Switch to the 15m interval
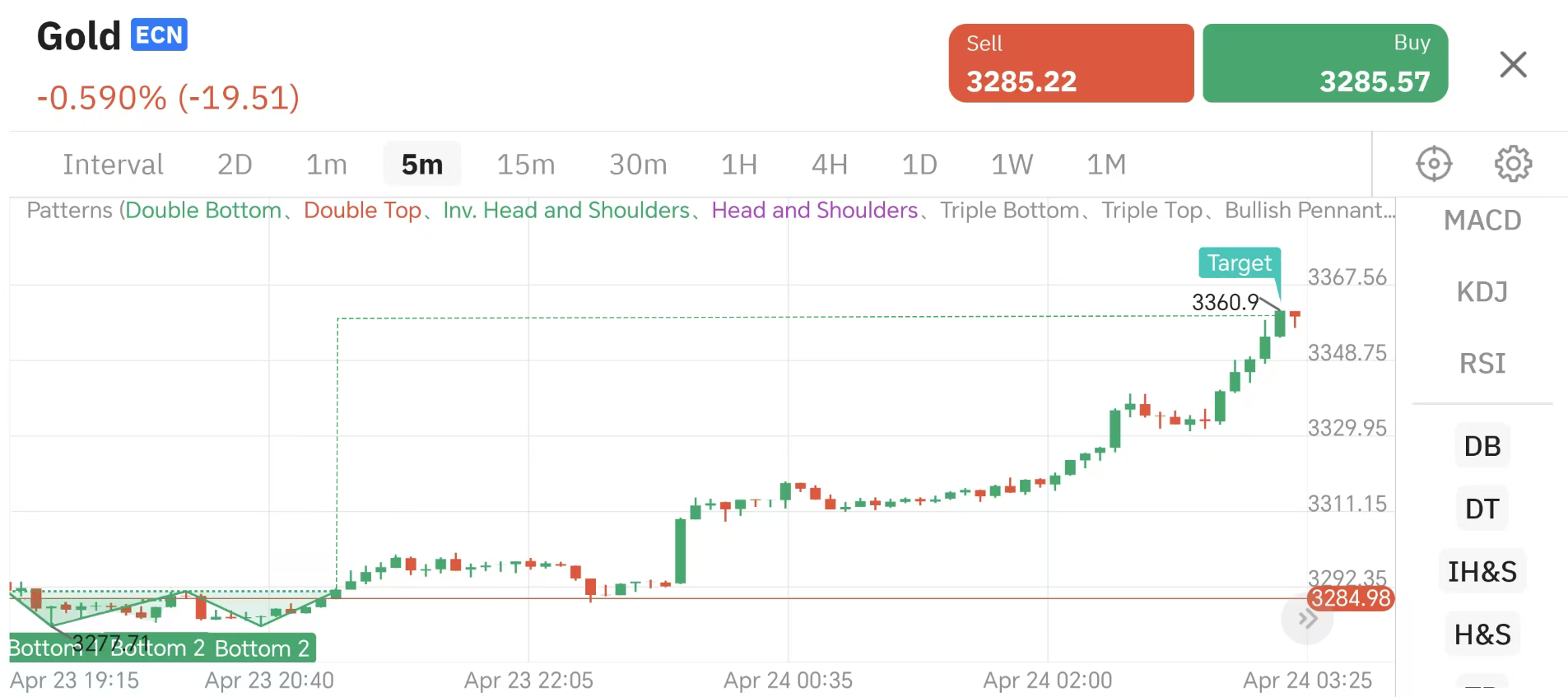Image resolution: width=1568 pixels, height=697 pixels. [526, 165]
